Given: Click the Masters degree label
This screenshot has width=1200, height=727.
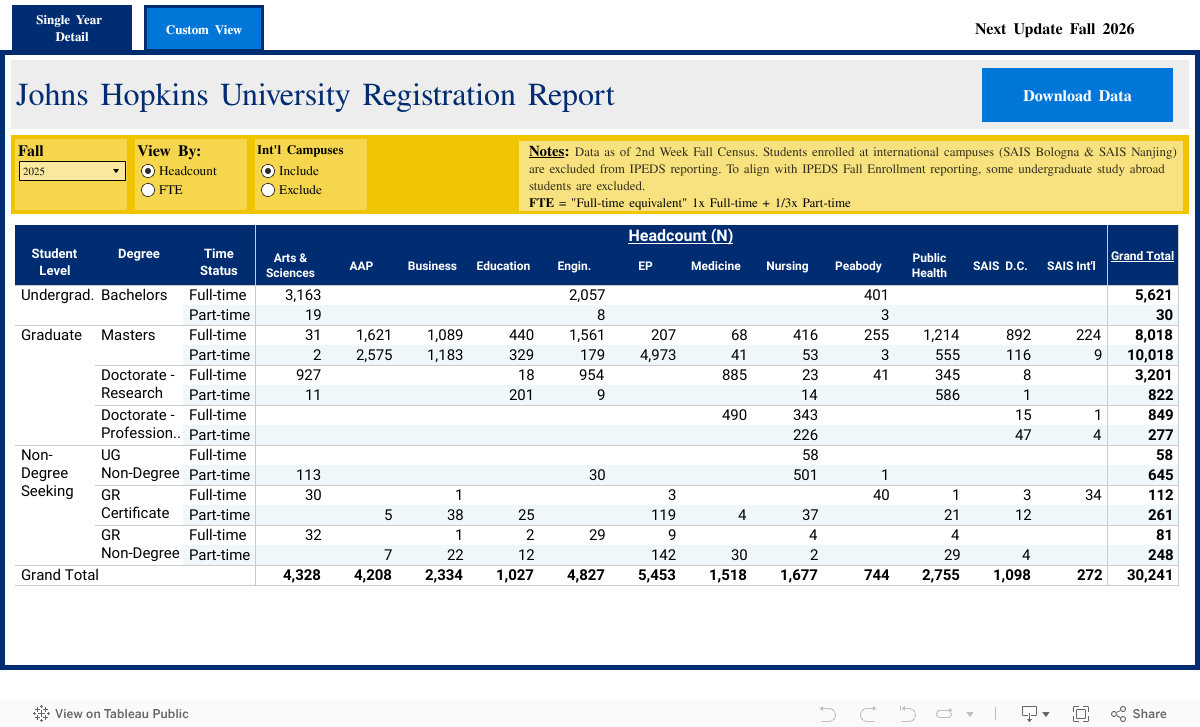Looking at the screenshot, I should click(x=128, y=335).
